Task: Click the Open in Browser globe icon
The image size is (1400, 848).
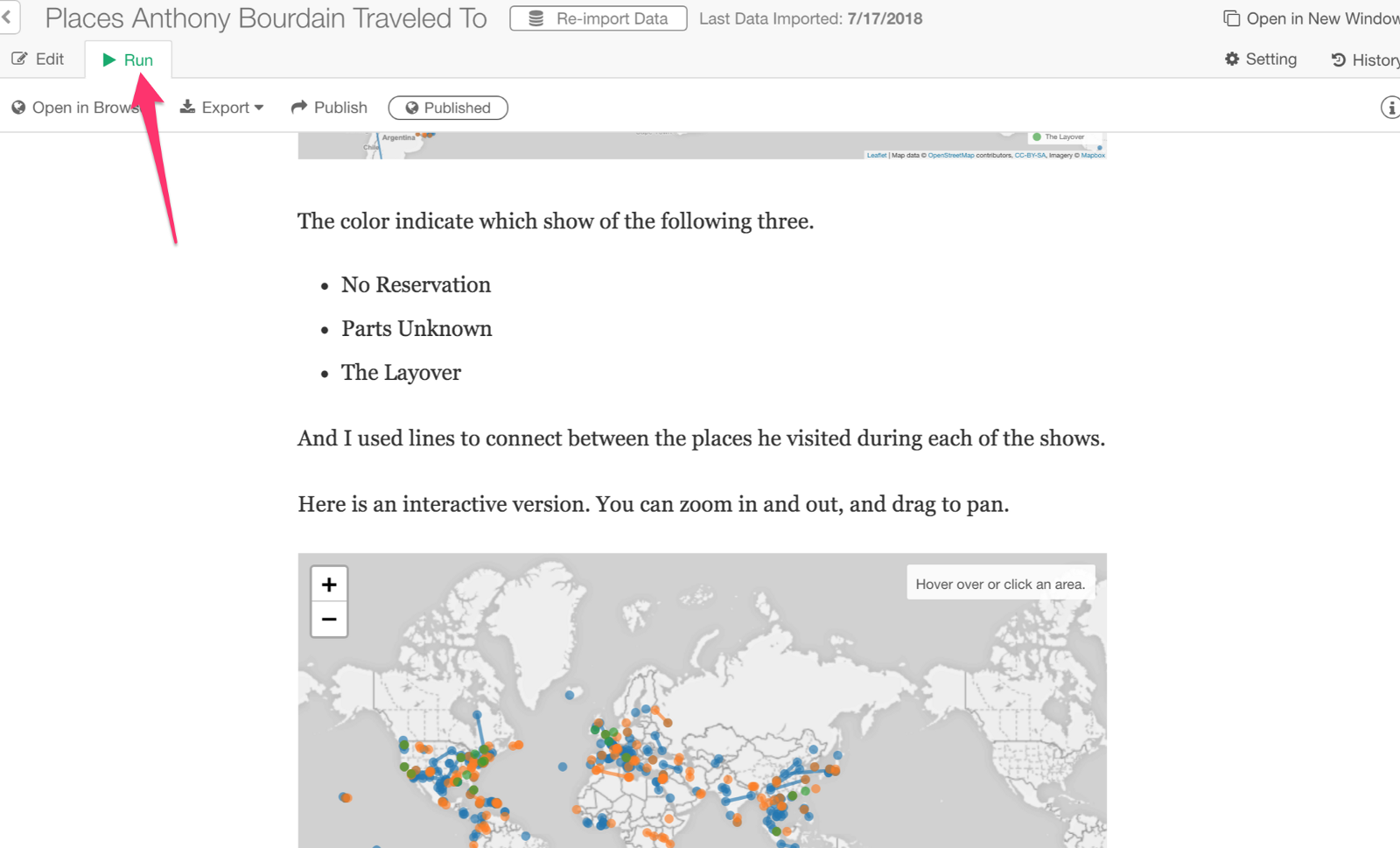Action: 18,108
